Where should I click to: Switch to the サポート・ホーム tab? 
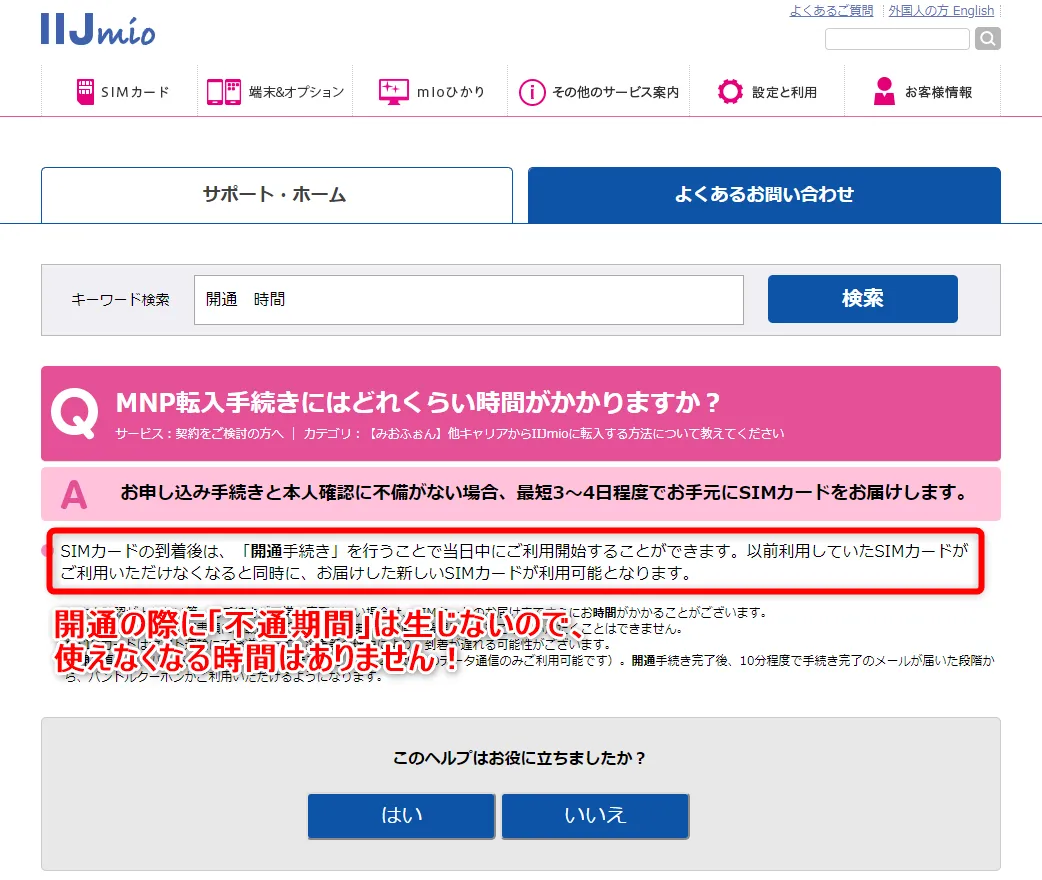click(x=276, y=195)
